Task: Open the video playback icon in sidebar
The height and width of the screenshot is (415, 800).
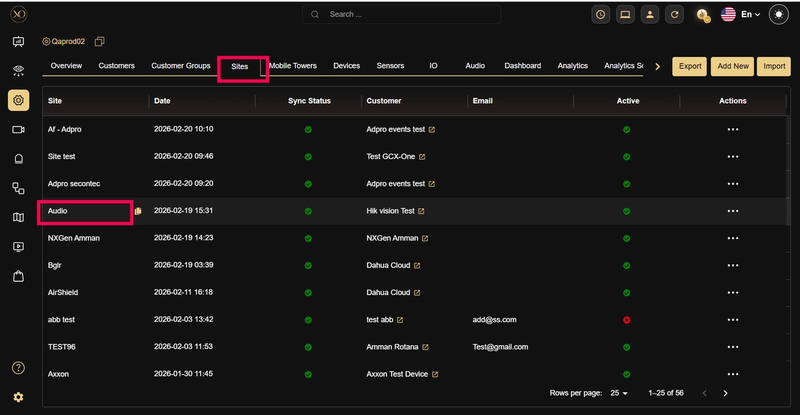Action: (18, 247)
